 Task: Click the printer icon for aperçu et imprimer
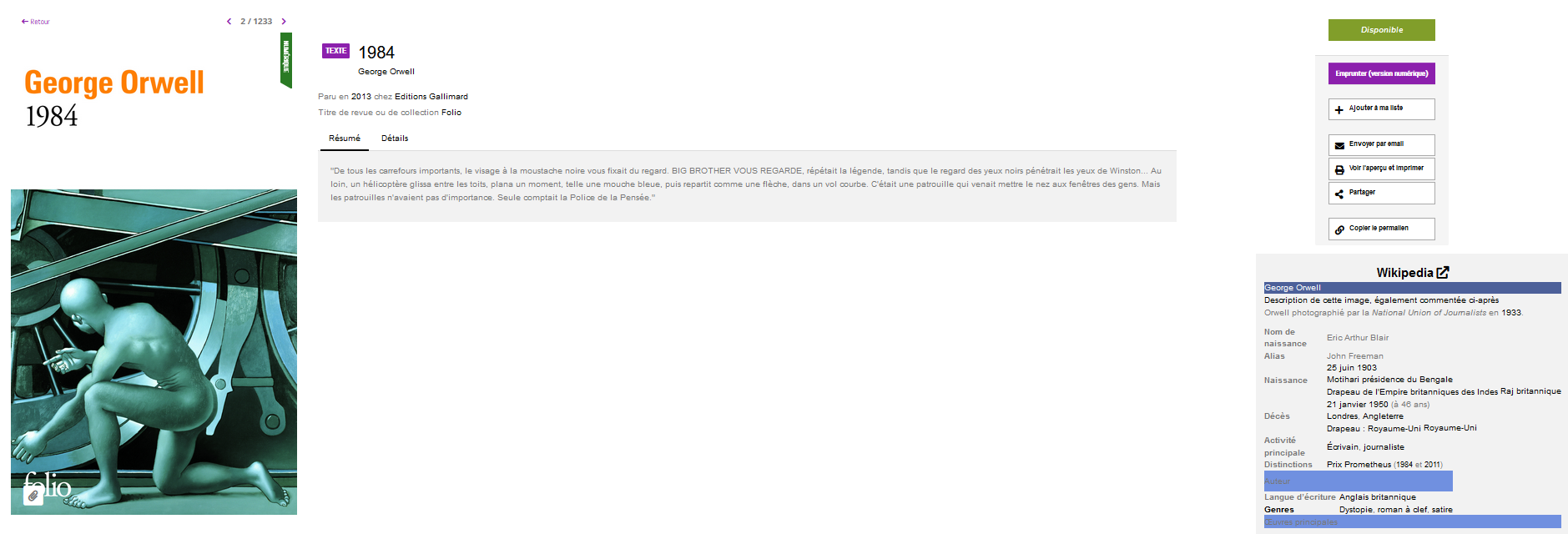tap(1339, 169)
